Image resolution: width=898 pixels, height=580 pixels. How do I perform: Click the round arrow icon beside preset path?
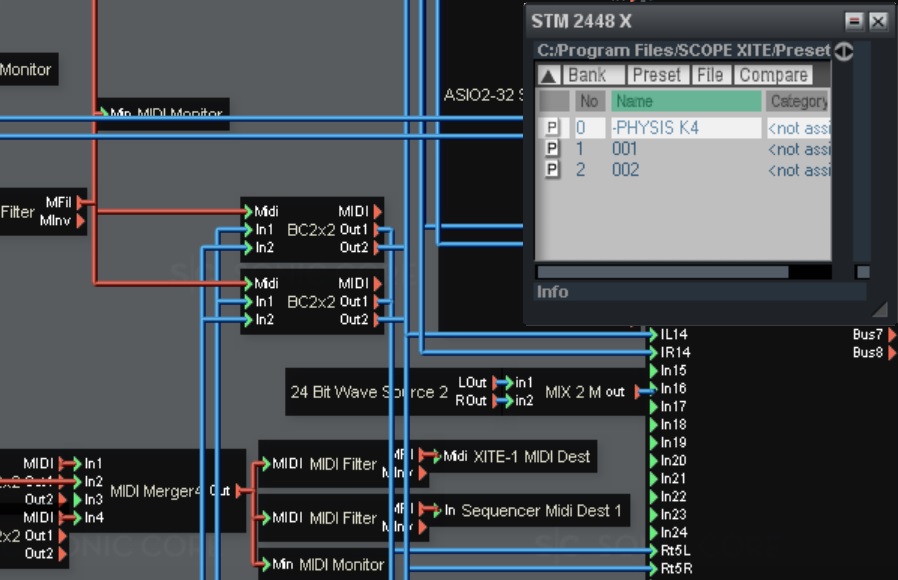tap(844, 51)
